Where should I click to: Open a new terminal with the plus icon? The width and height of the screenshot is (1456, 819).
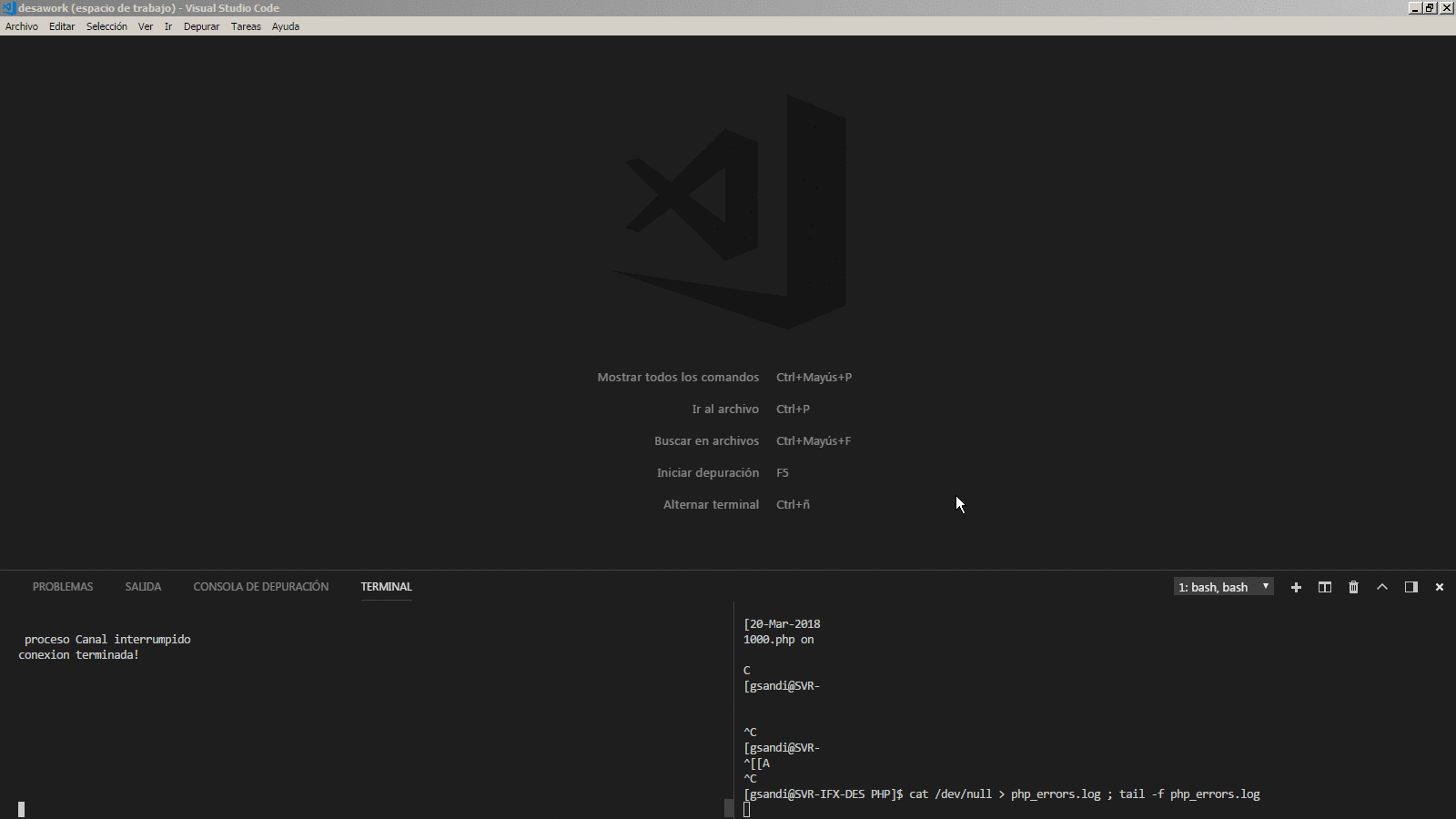pyautogui.click(x=1296, y=587)
